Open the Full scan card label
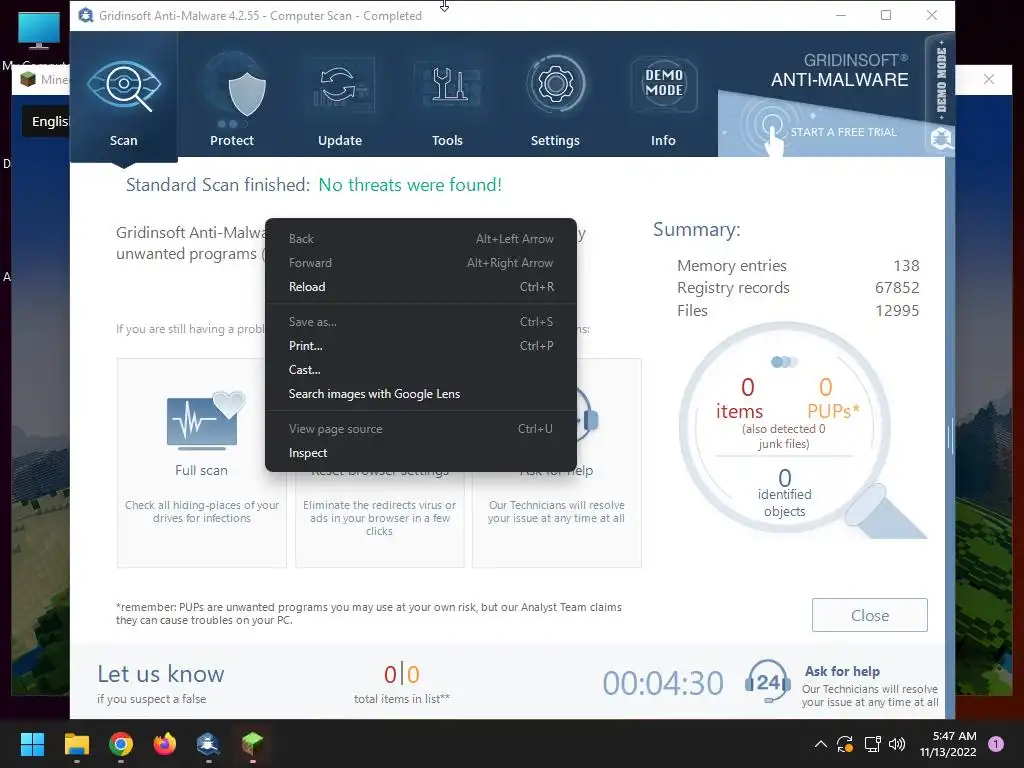 point(201,470)
